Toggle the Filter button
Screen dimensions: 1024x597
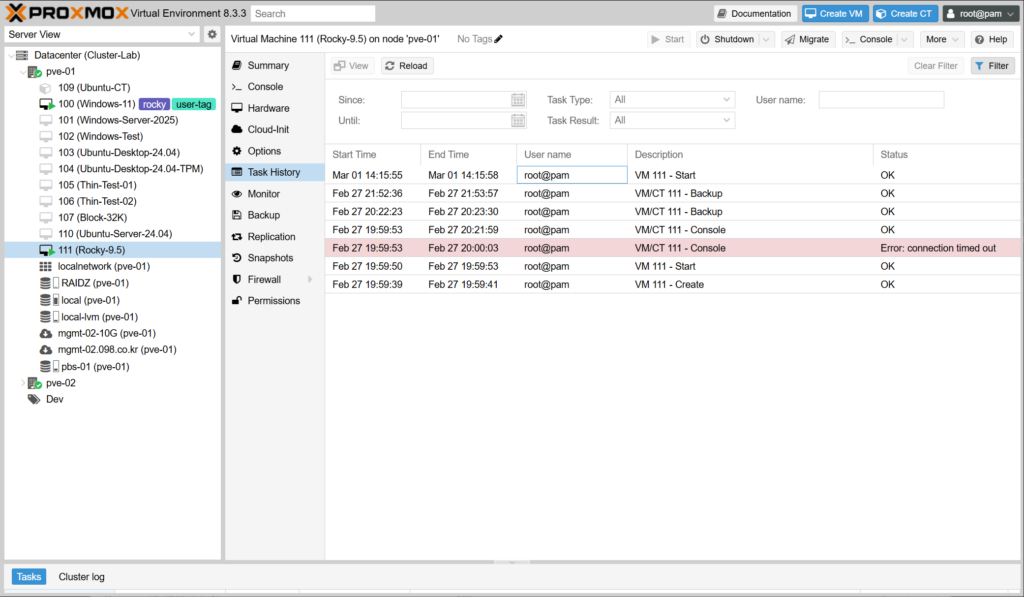click(992, 66)
